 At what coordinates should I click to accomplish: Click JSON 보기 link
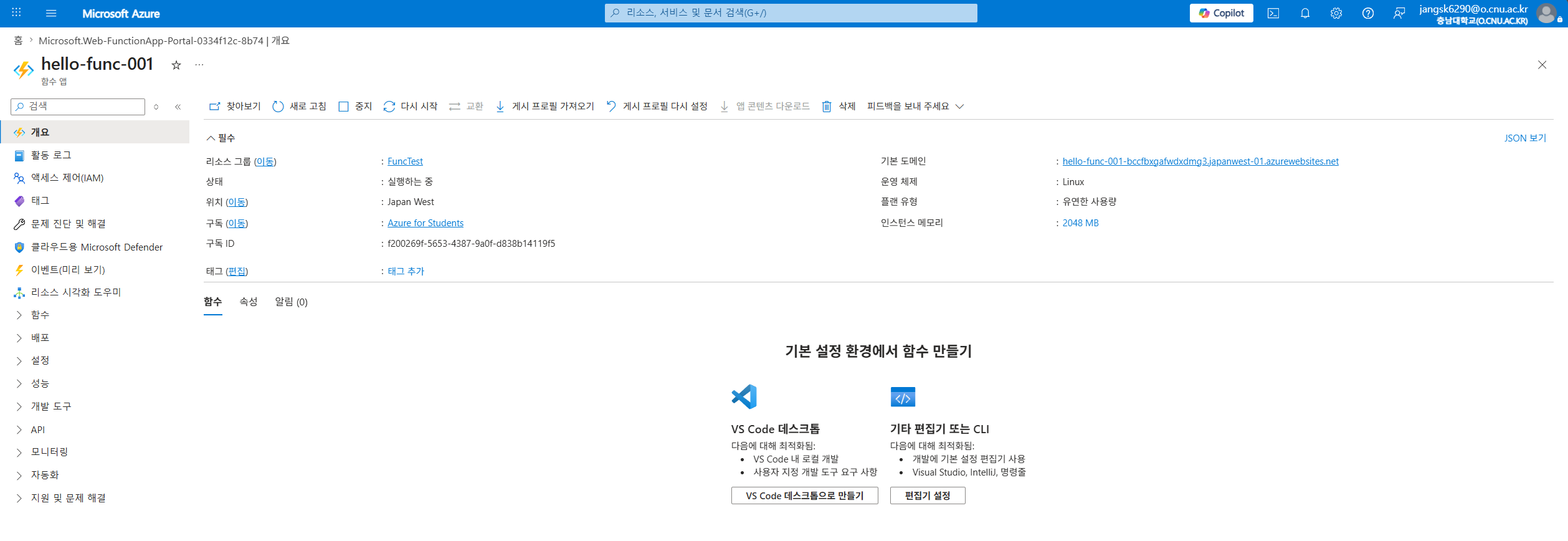coord(1525,138)
